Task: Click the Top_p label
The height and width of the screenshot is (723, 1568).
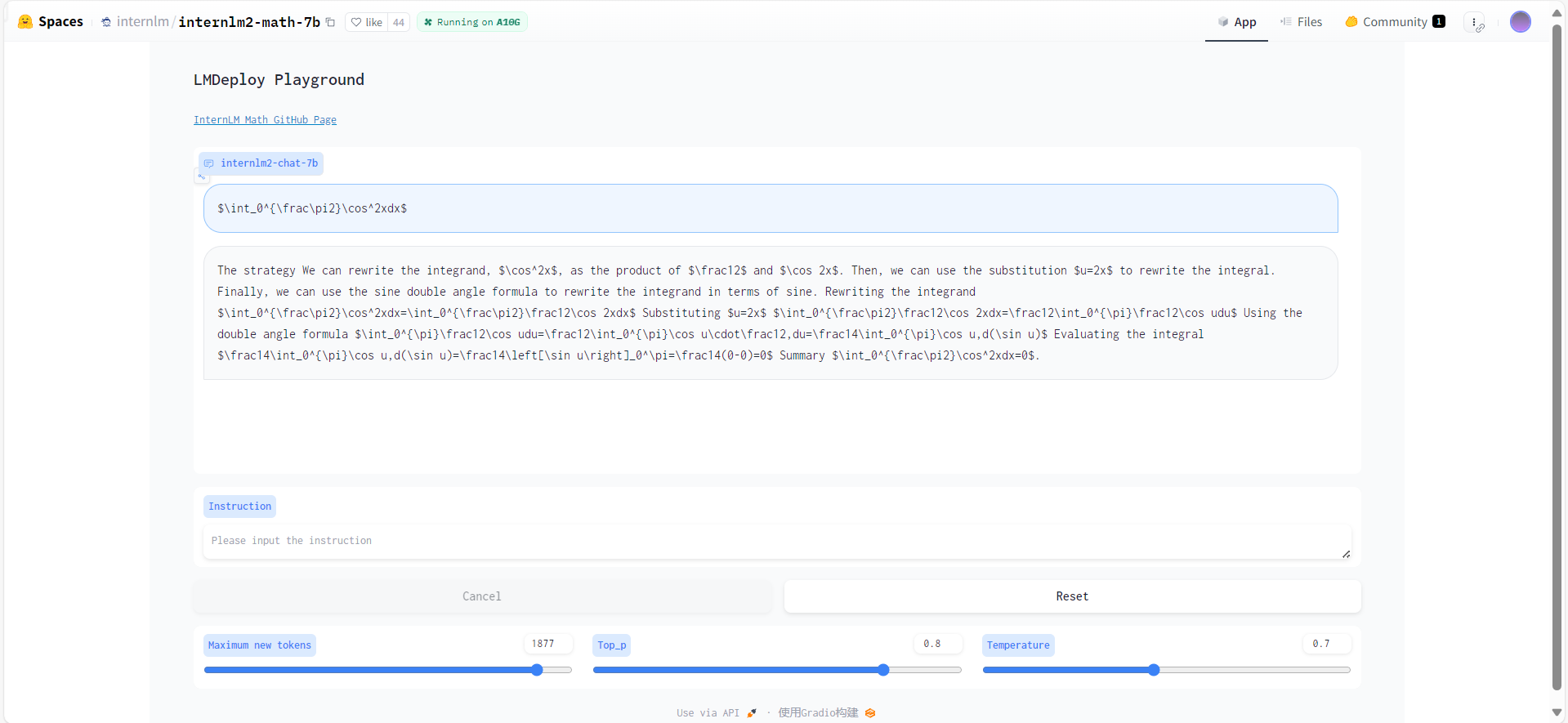Action: (x=611, y=645)
